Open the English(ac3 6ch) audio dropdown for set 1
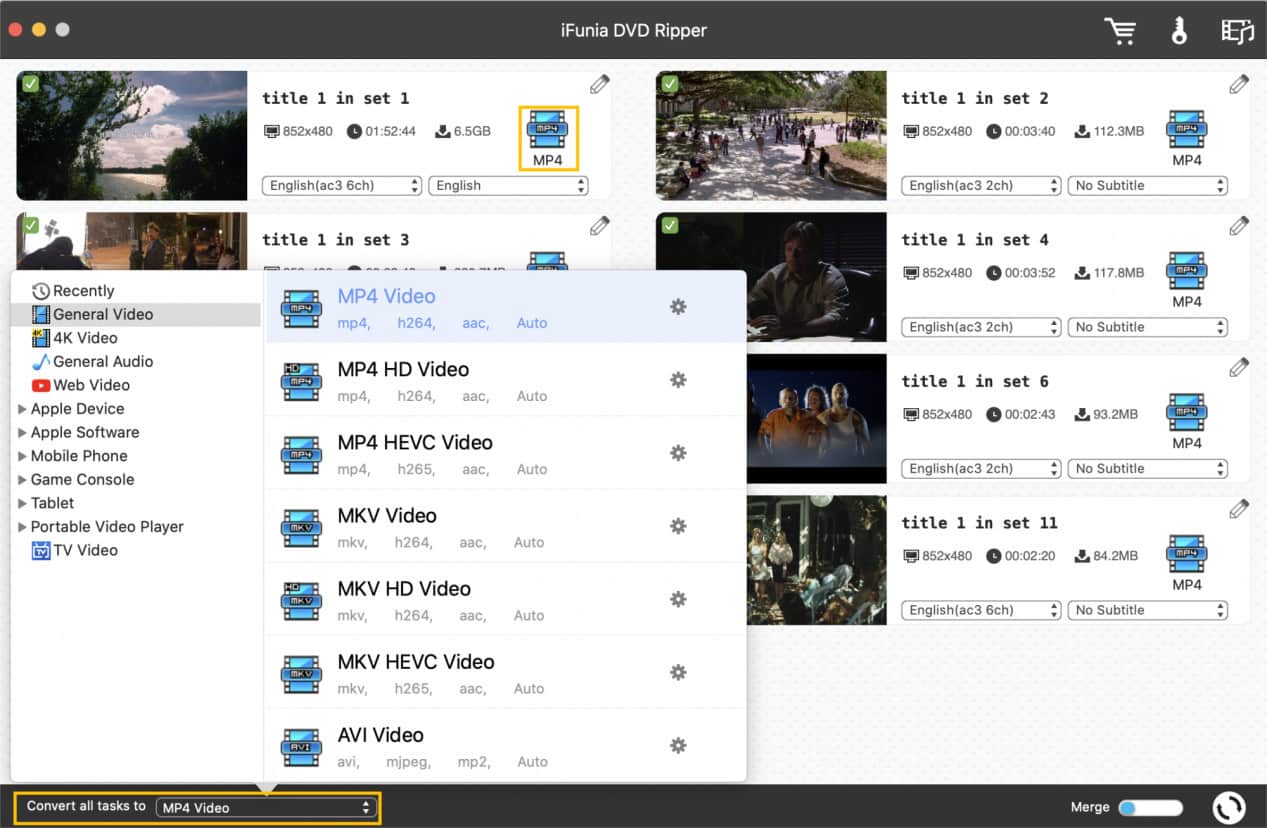 (342, 186)
